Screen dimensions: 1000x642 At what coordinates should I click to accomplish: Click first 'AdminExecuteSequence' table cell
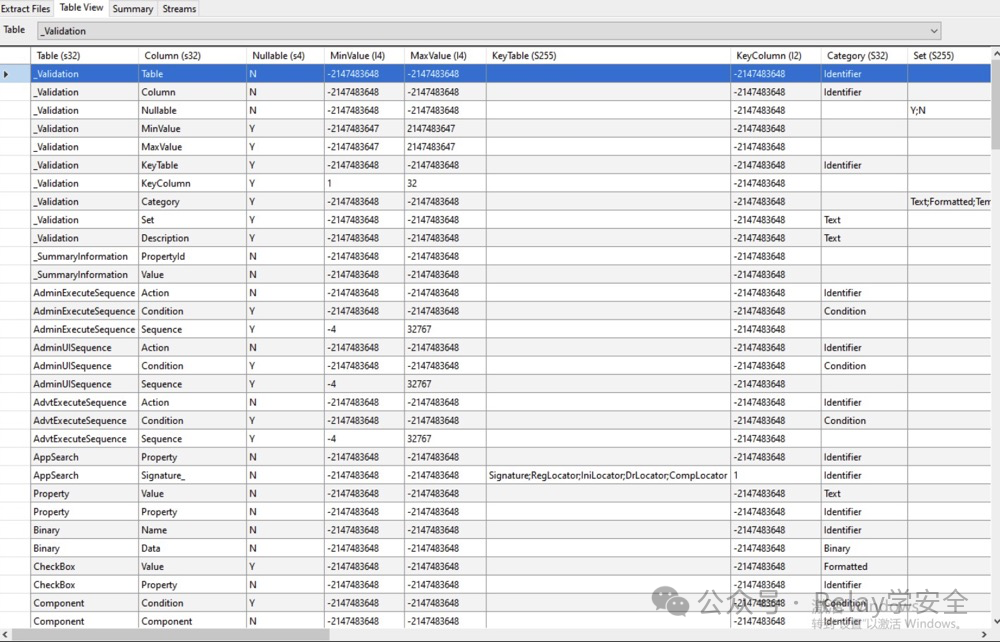point(84,293)
